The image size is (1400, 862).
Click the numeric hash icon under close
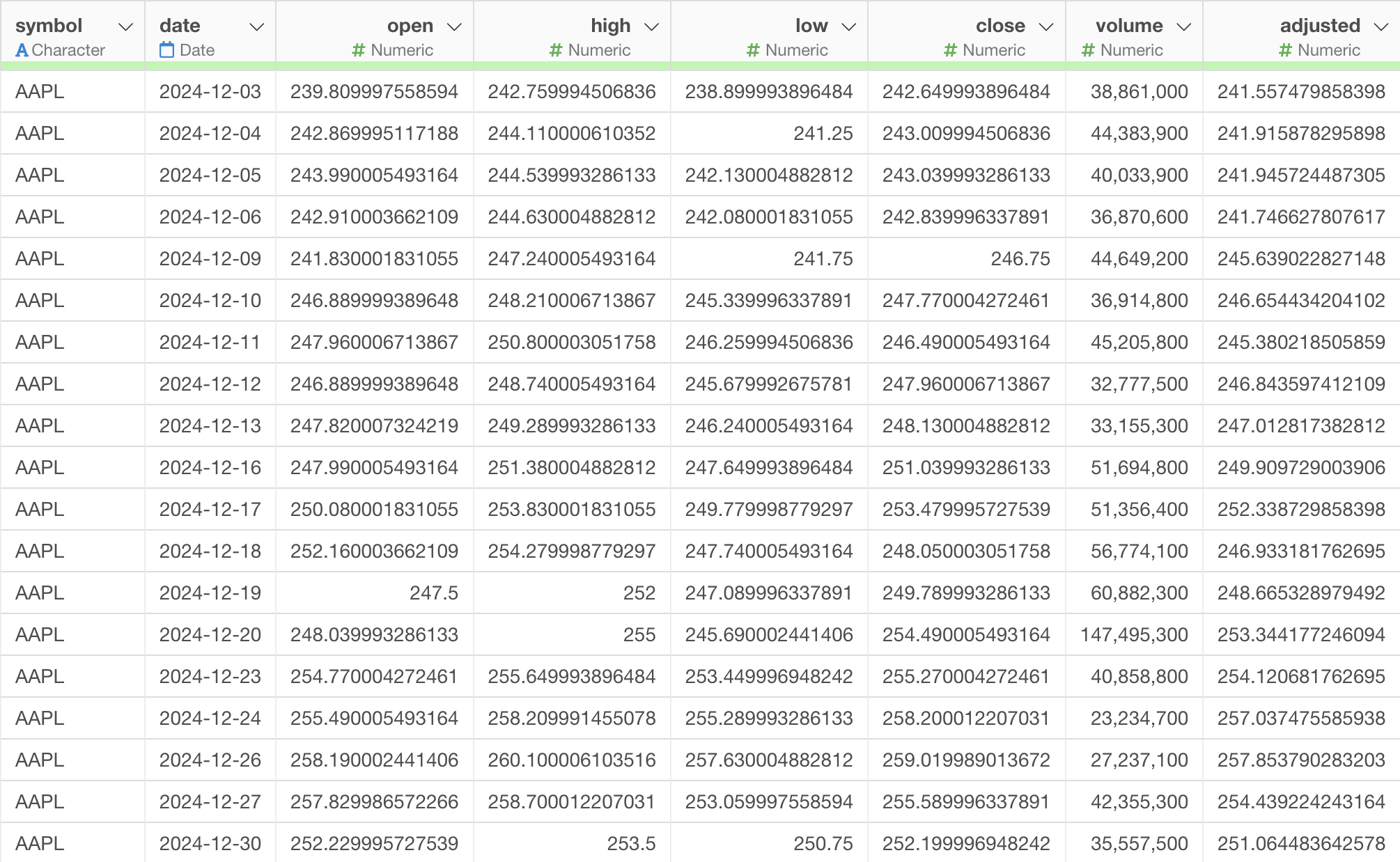pos(950,50)
